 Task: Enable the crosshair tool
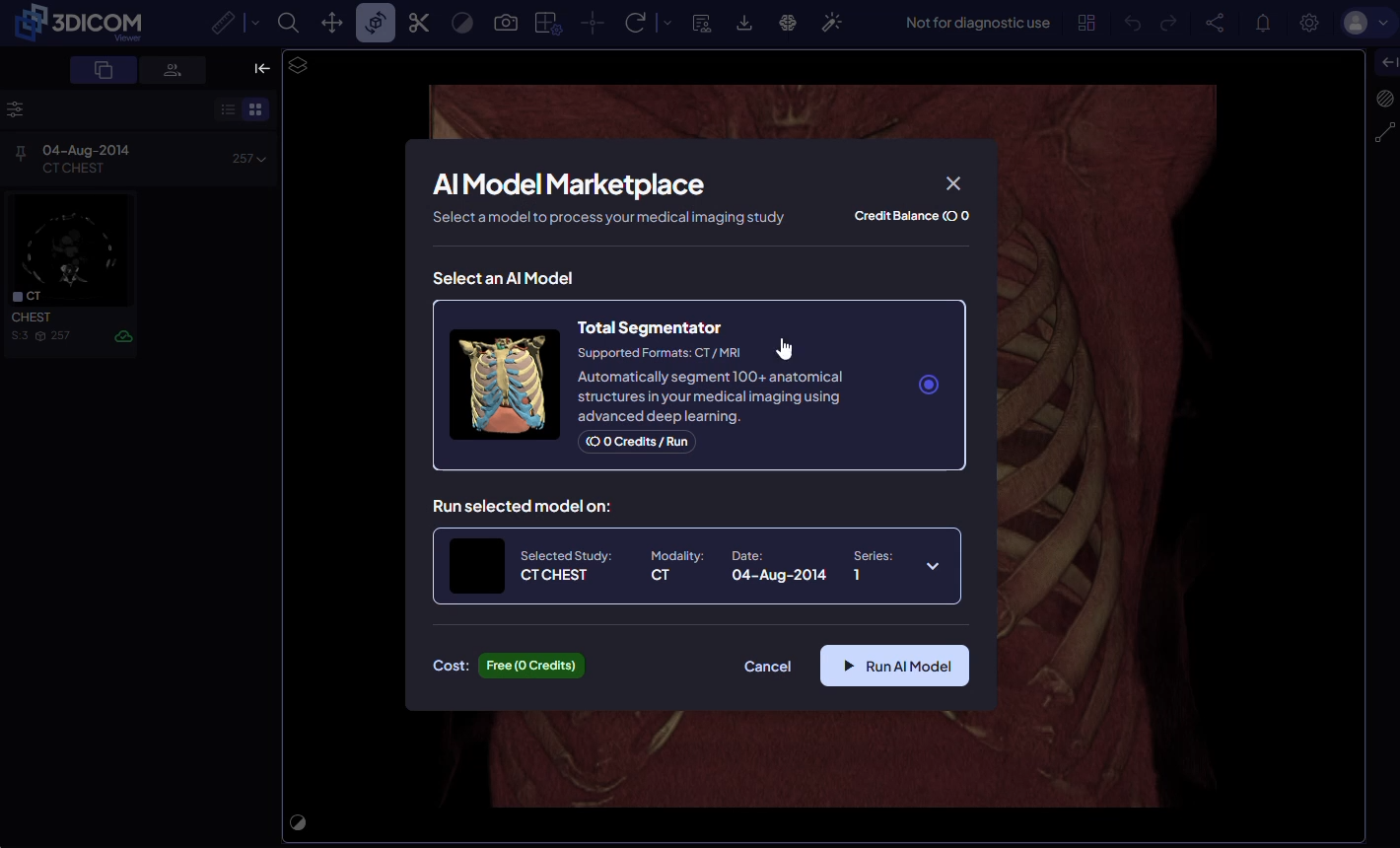[593, 23]
